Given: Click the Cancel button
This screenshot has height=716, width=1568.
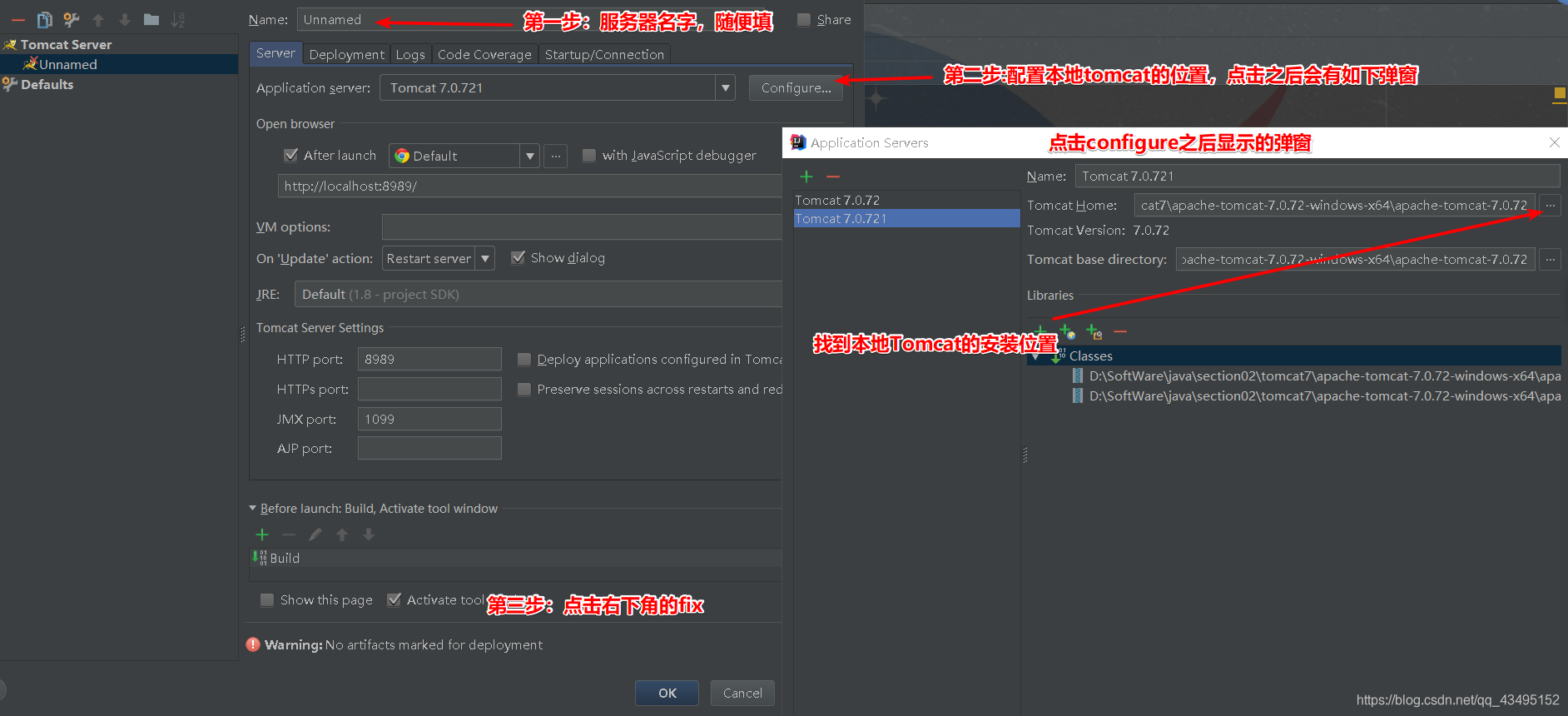Looking at the screenshot, I should click(x=742, y=693).
